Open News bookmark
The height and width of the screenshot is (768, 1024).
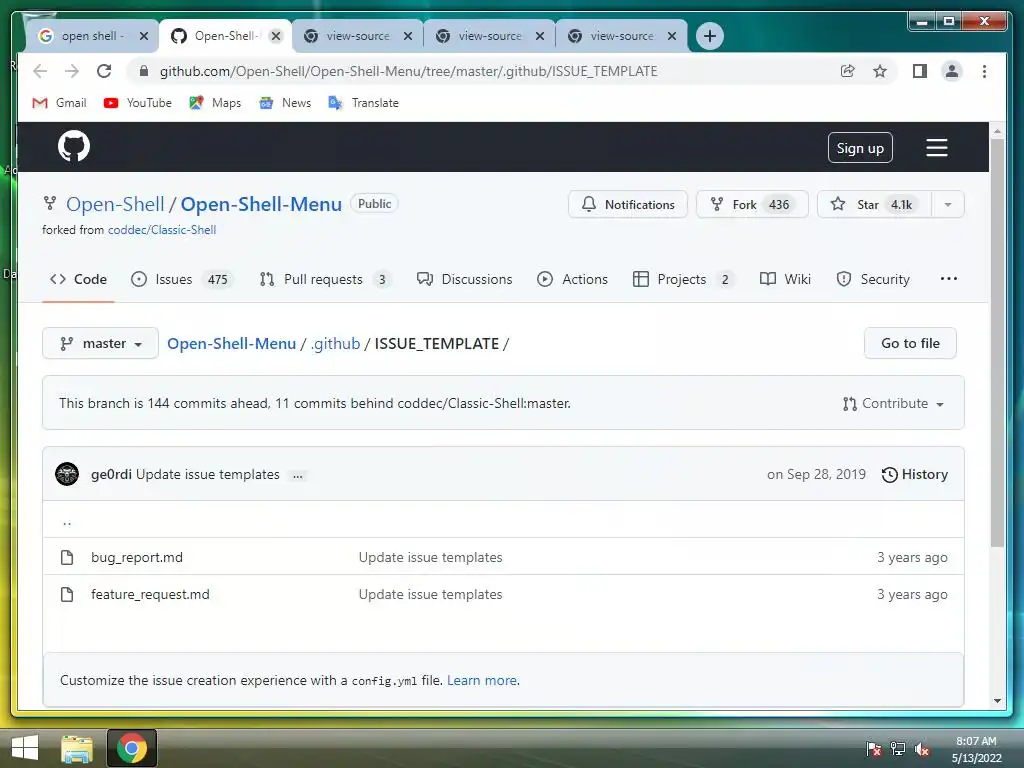pyautogui.click(x=285, y=103)
